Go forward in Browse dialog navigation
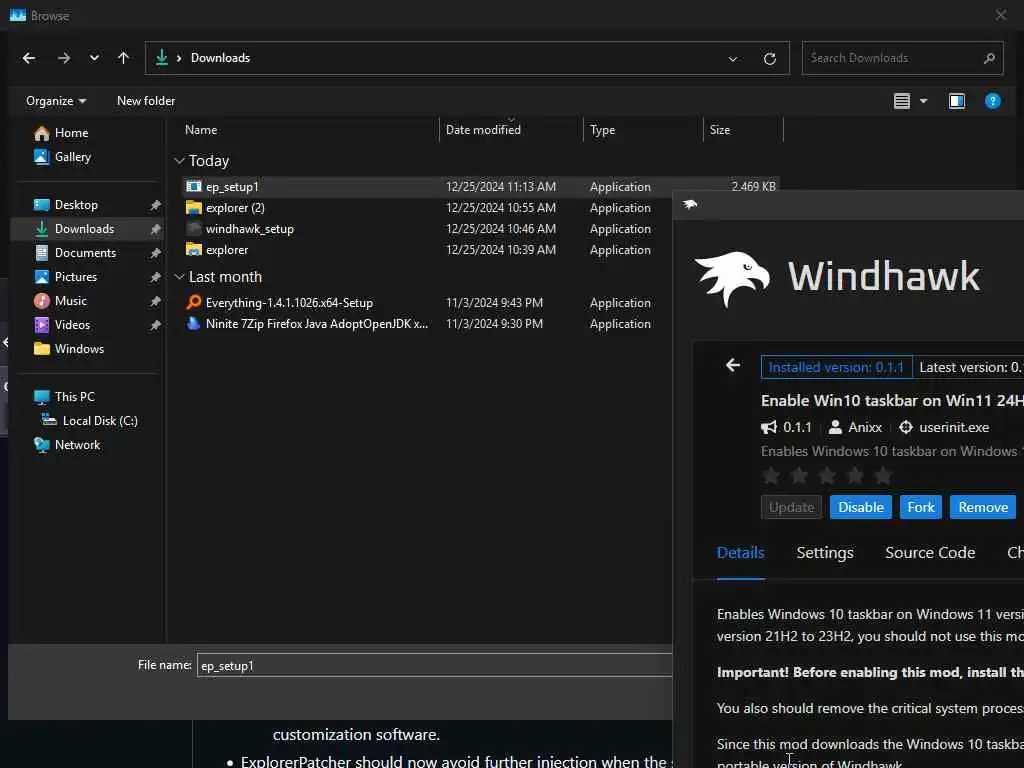Viewport: 1024px width, 768px height. tap(63, 58)
